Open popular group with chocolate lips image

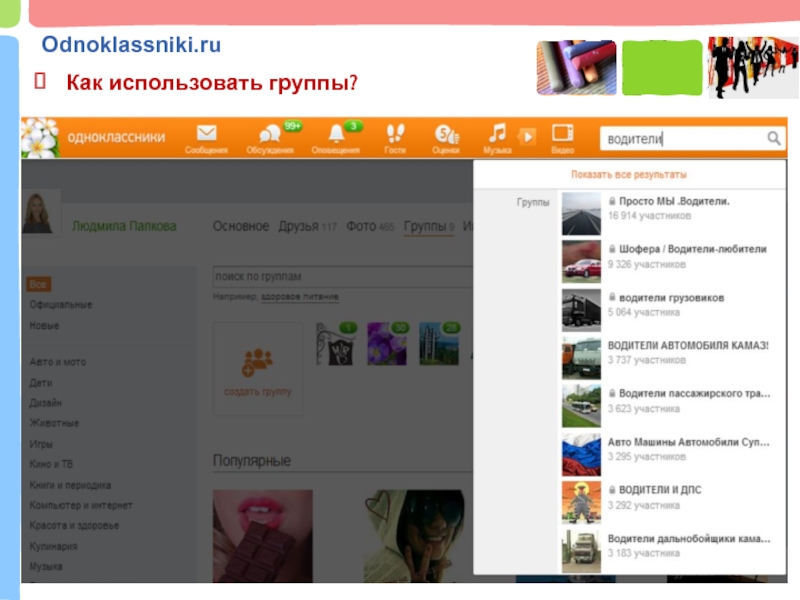point(263,536)
